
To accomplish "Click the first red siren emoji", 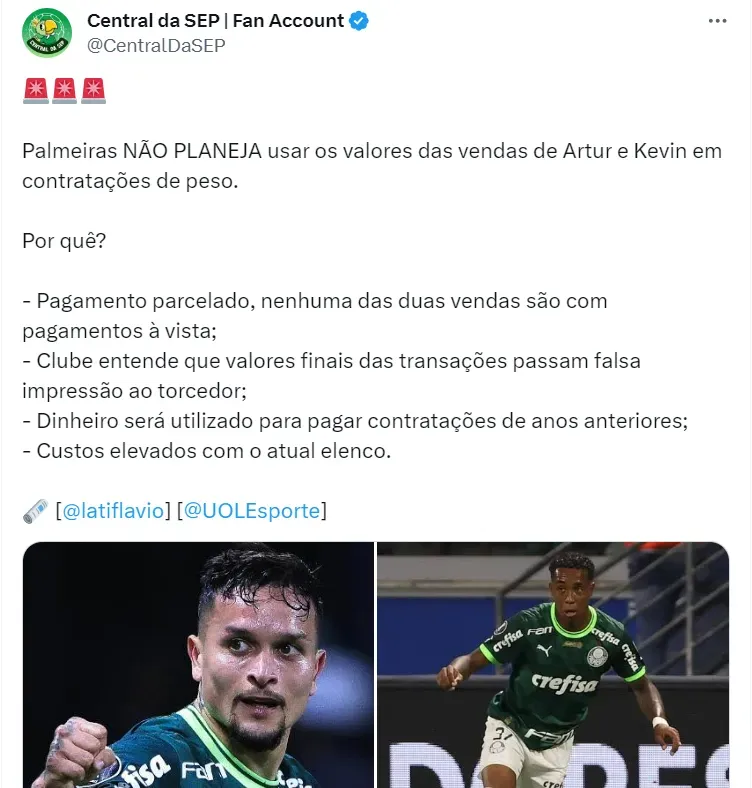I will point(36,90).
